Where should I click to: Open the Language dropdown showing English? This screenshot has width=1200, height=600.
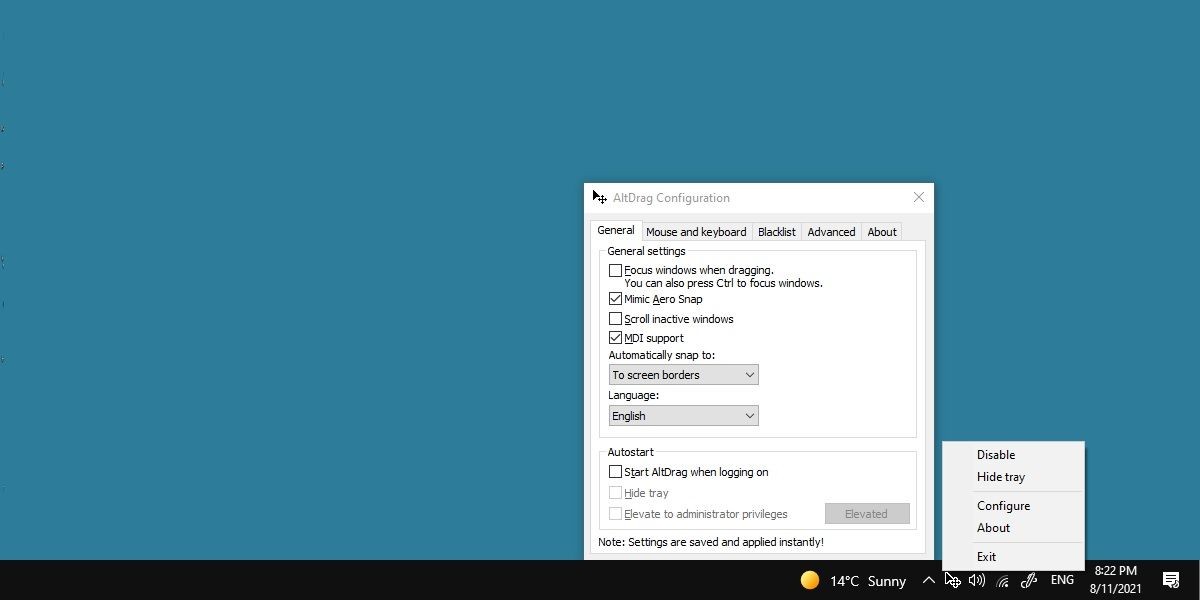point(683,416)
